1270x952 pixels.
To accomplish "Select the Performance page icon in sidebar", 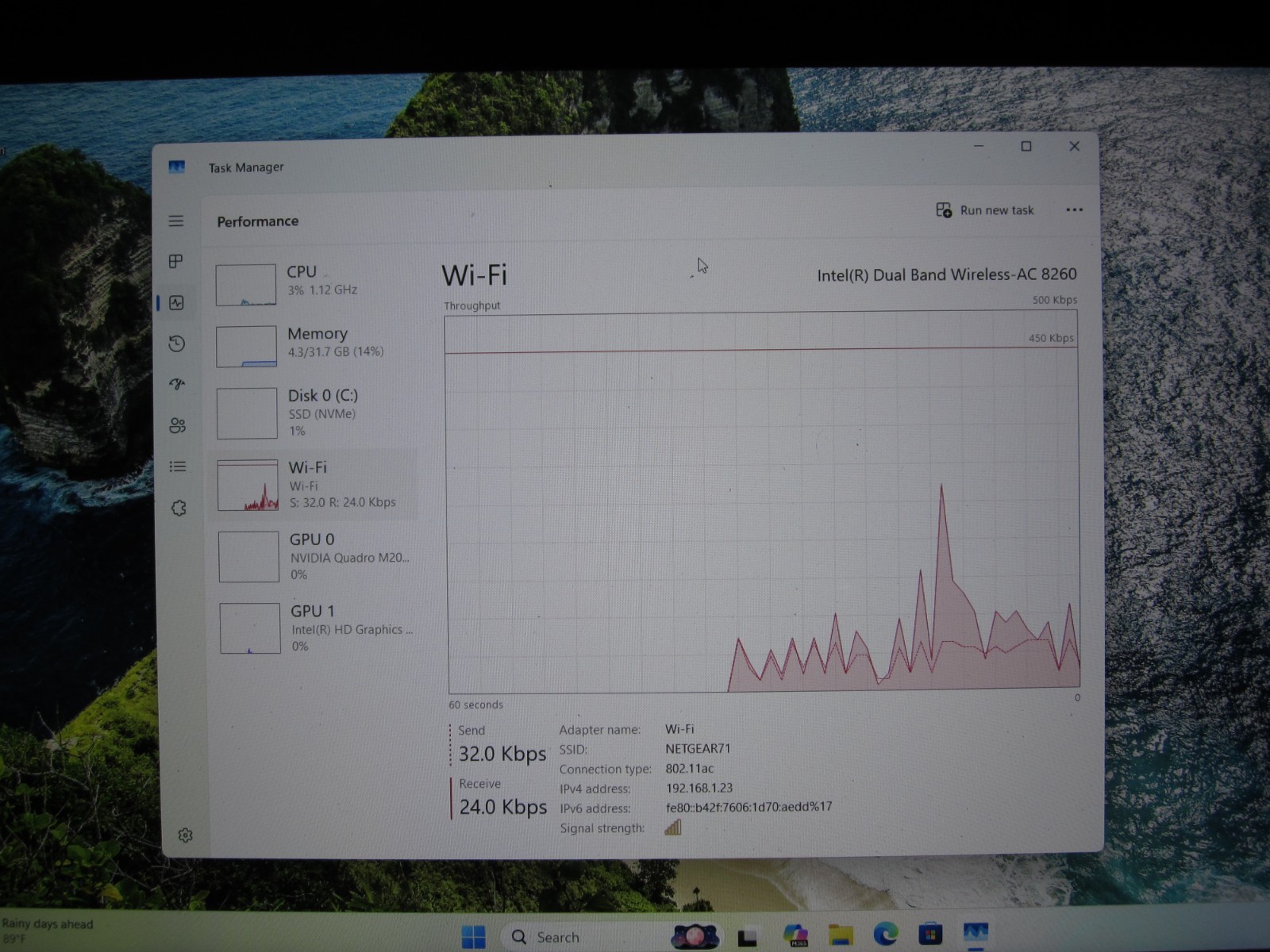I will pos(176,302).
